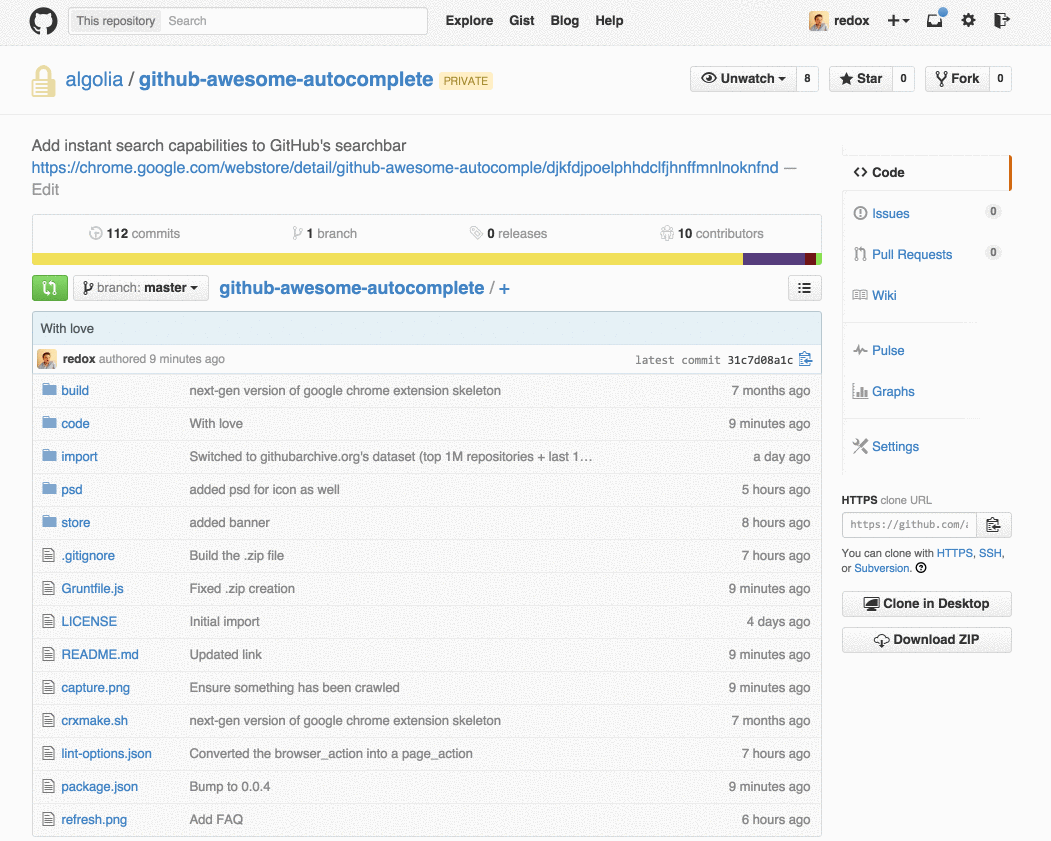Viewport: 1051px width, 841px height.
Task: Open account settings gear icon
Action: point(968,21)
